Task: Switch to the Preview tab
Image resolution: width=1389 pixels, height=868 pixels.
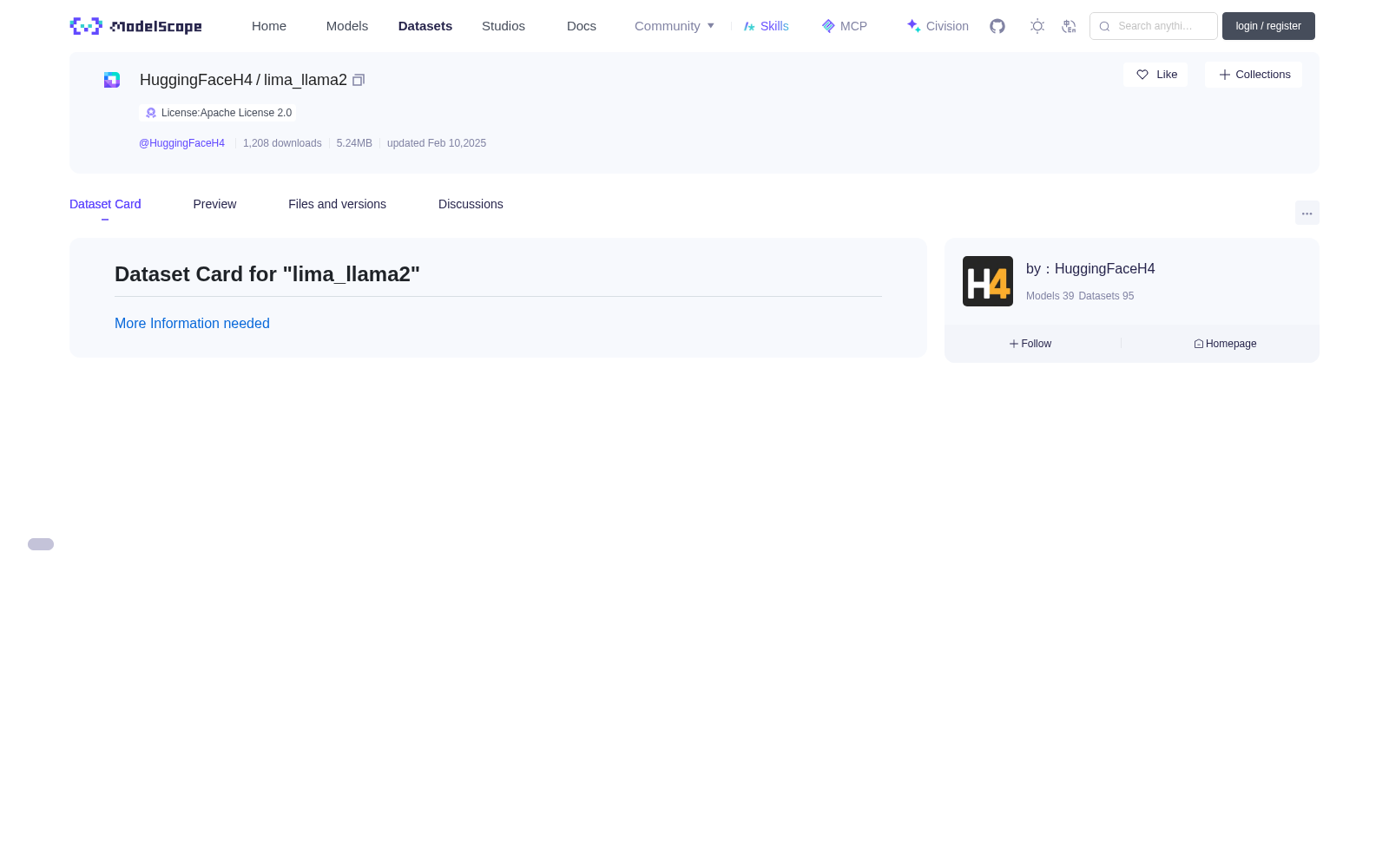Action: 214,204
